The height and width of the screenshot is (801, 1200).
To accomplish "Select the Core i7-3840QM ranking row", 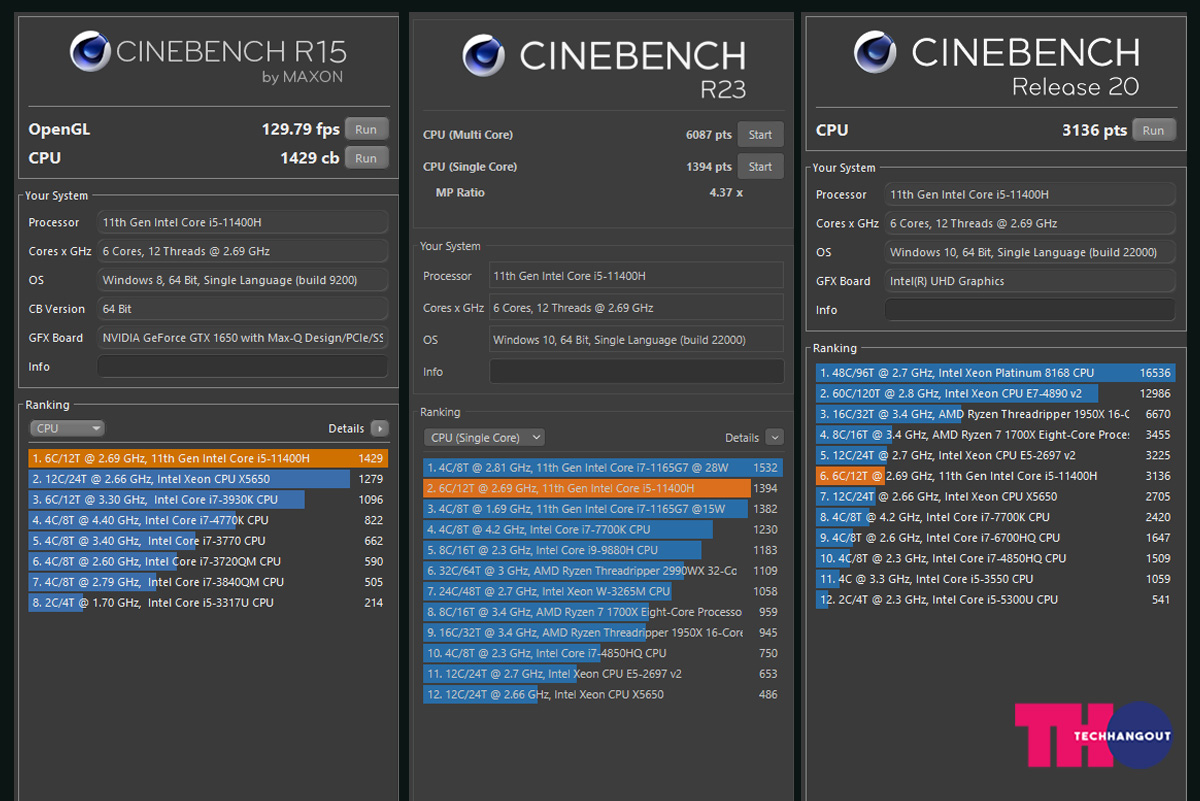I will pyautogui.click(x=208, y=582).
